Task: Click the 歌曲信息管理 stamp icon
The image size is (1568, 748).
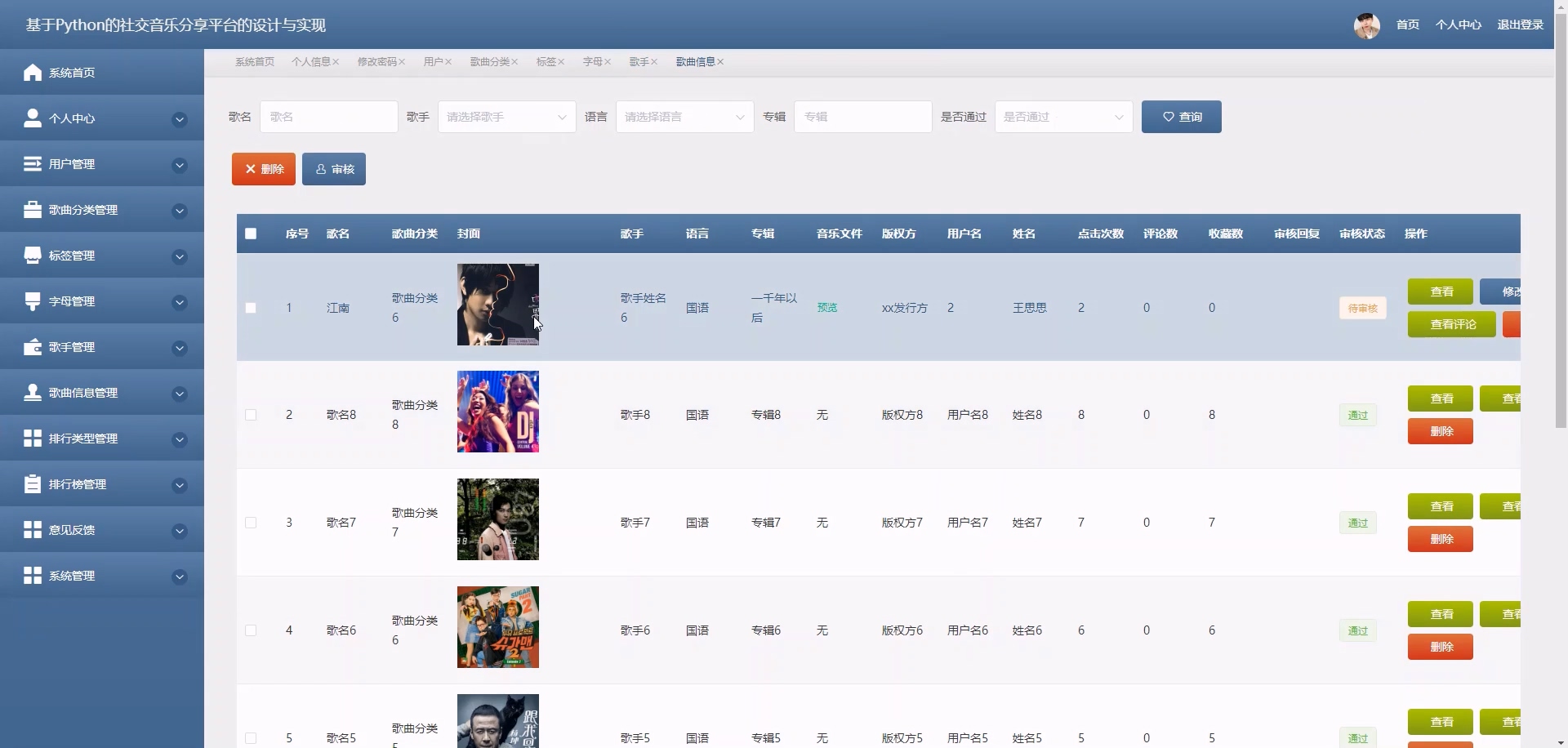Action: [x=33, y=393]
